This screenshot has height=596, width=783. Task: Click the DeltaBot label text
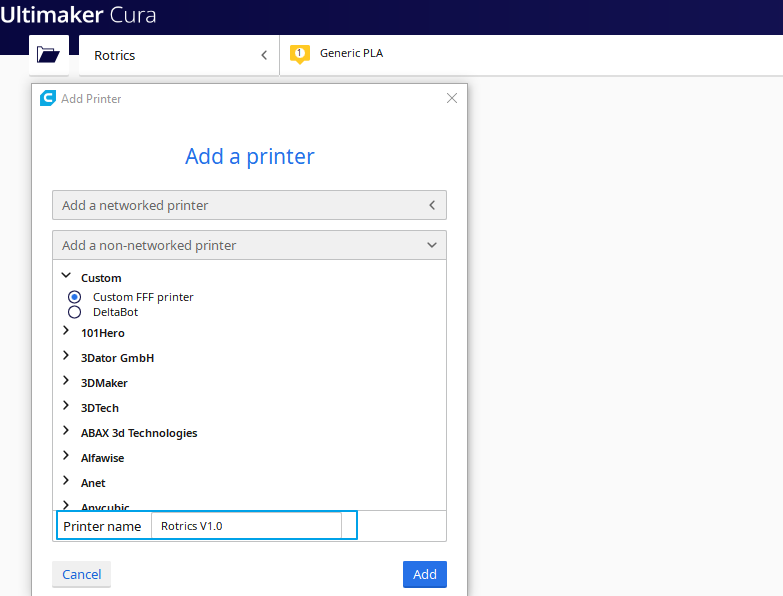[115, 312]
